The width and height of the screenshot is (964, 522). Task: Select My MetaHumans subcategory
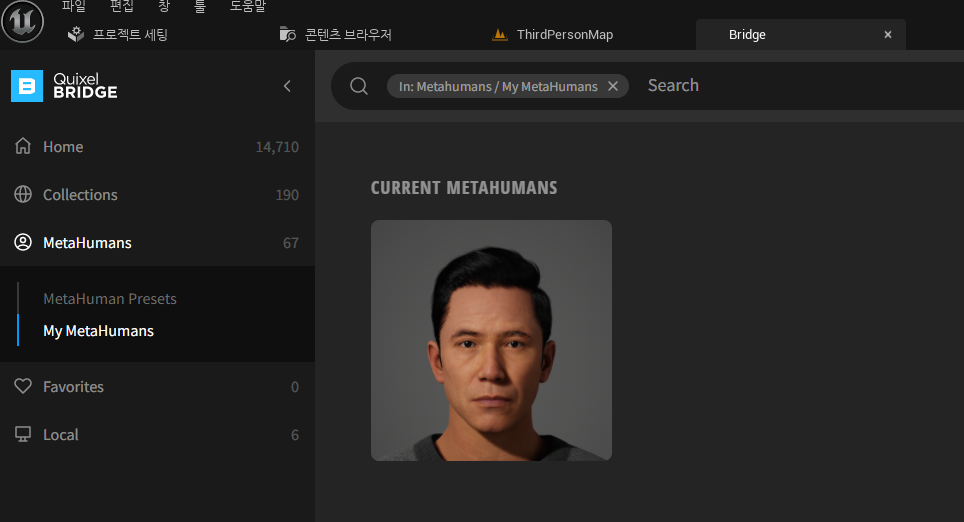point(98,331)
